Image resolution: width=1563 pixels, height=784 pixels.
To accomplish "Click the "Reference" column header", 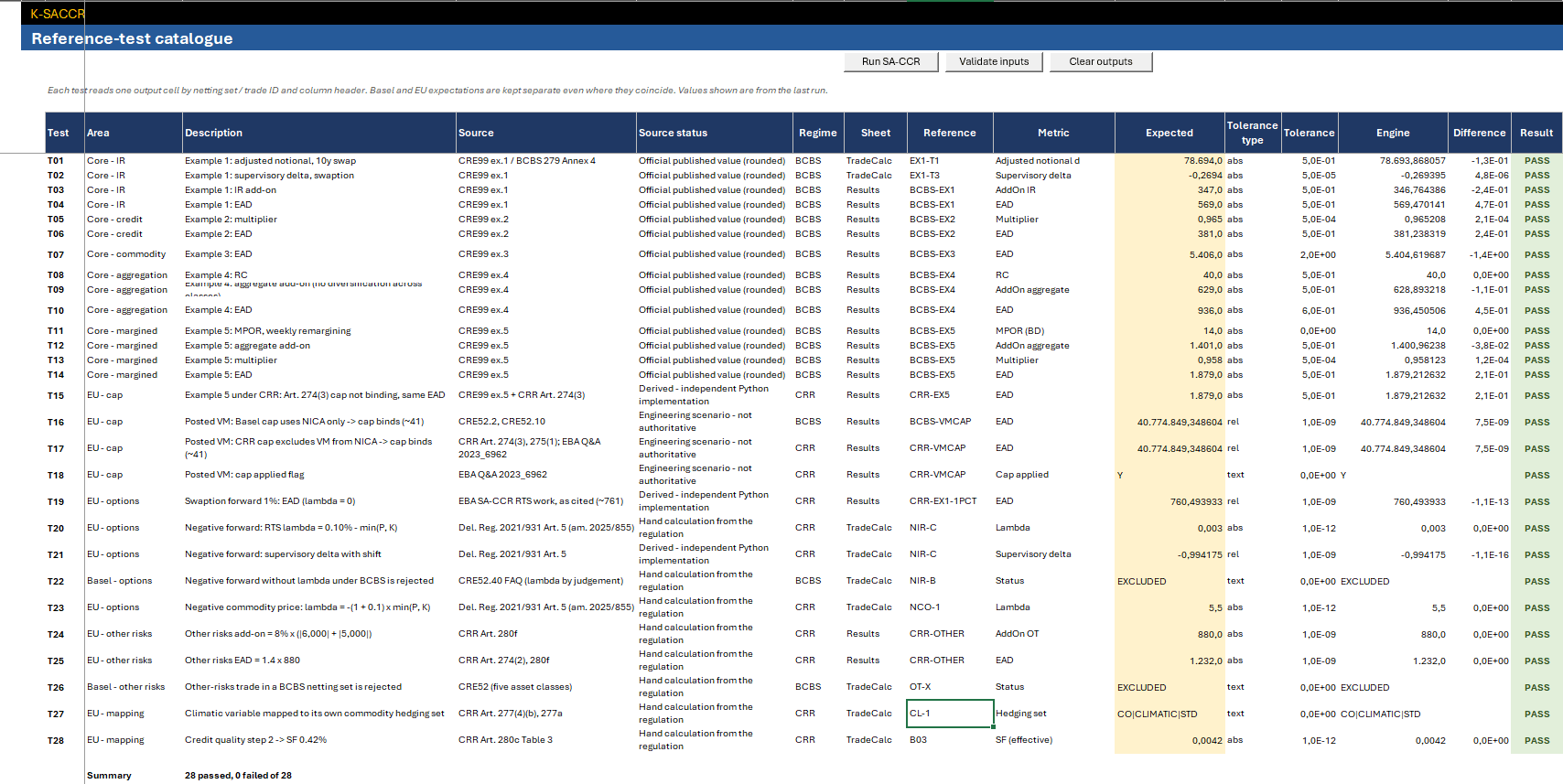I will (x=950, y=133).
